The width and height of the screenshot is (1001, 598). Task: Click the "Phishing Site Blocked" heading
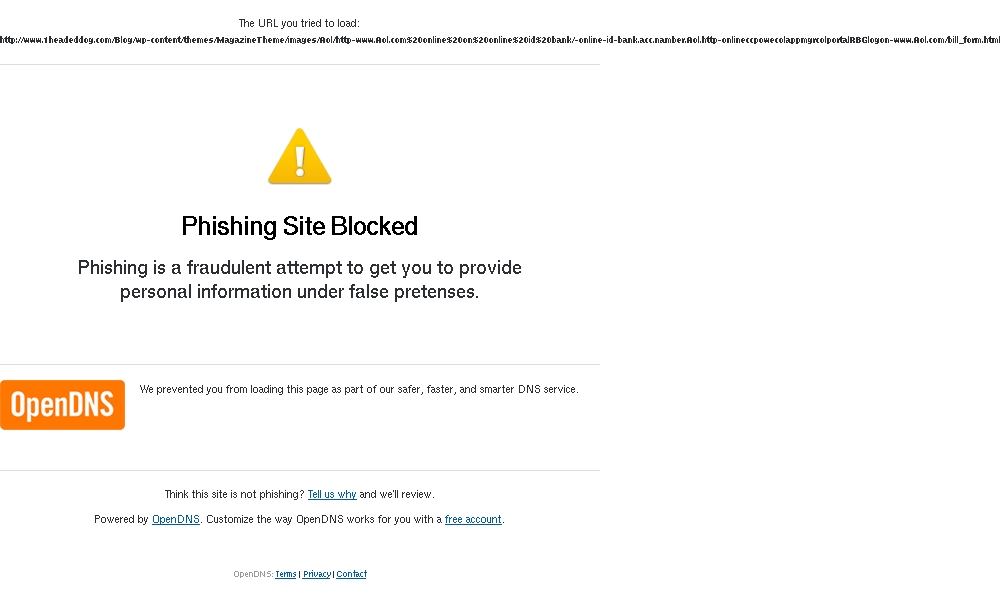coord(299,226)
